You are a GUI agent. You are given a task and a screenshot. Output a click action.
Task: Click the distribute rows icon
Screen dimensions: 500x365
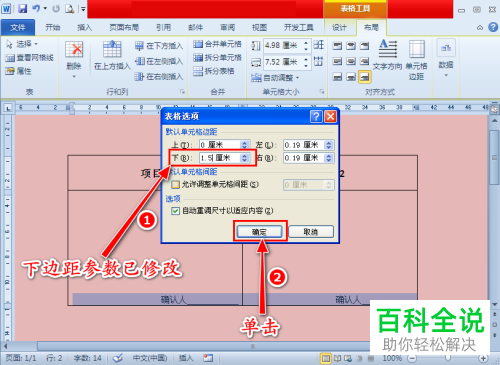click(x=319, y=45)
